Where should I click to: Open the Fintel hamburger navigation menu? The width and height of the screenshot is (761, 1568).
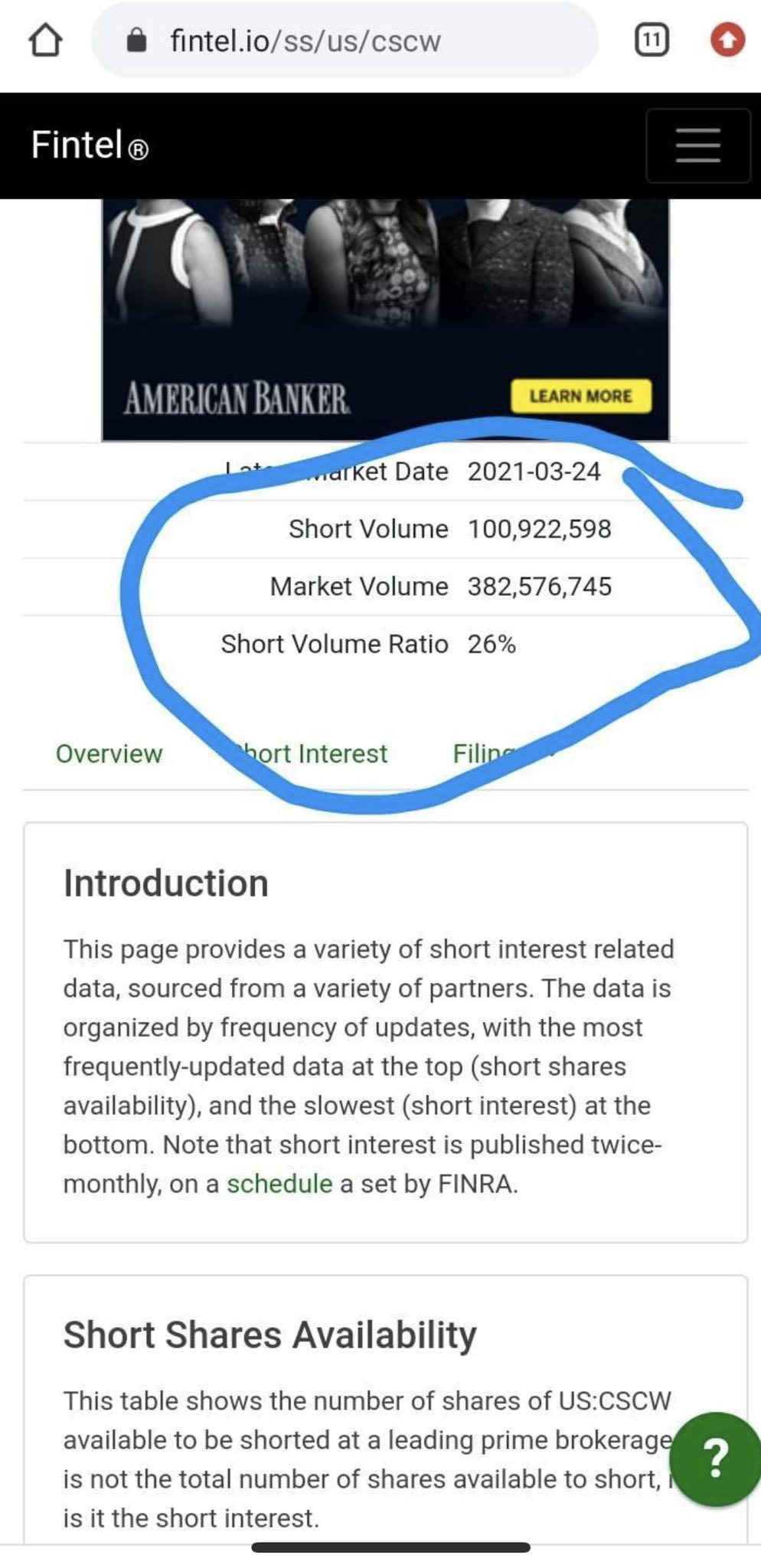point(697,145)
